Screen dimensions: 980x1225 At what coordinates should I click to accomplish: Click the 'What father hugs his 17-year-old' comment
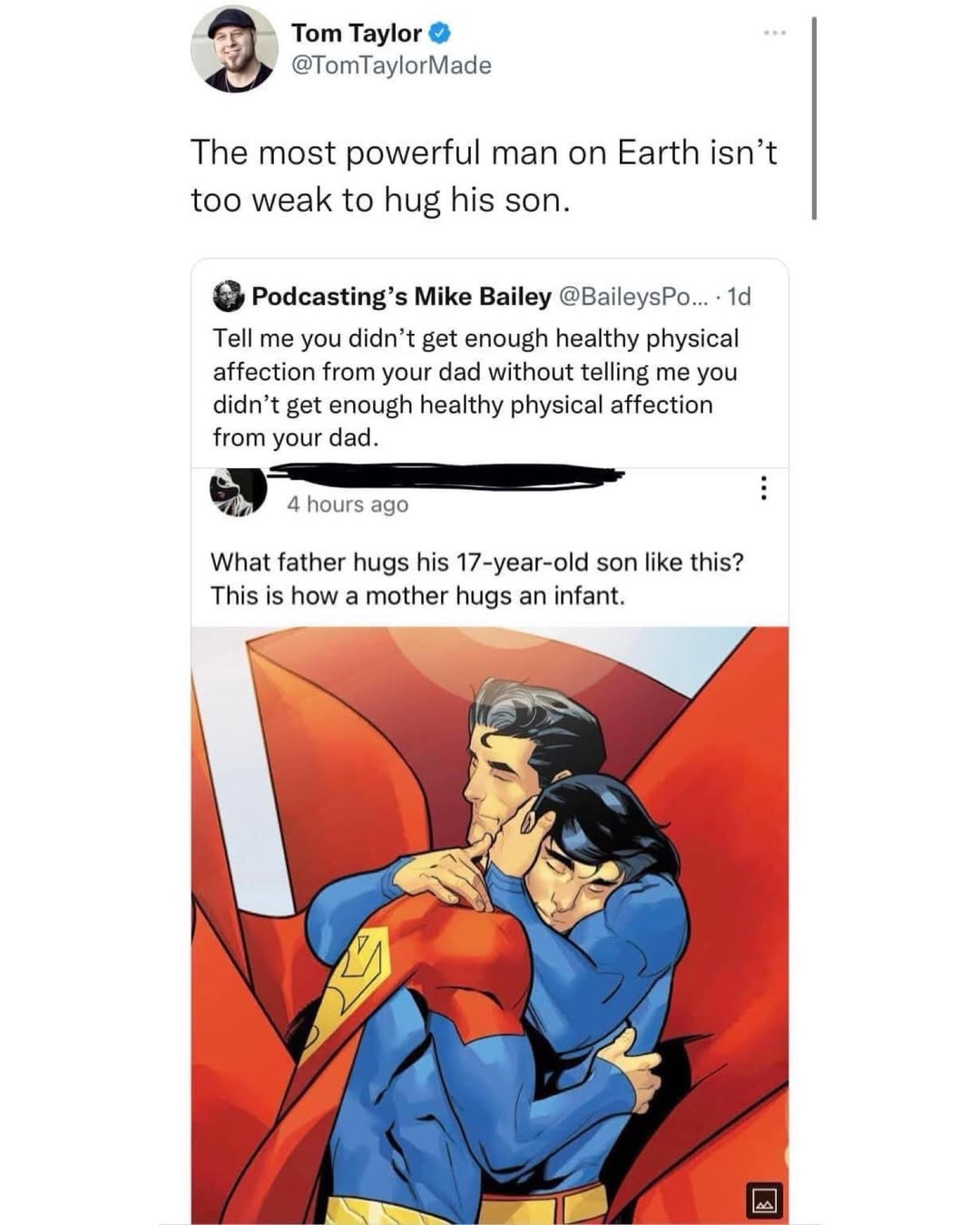pos(476,578)
